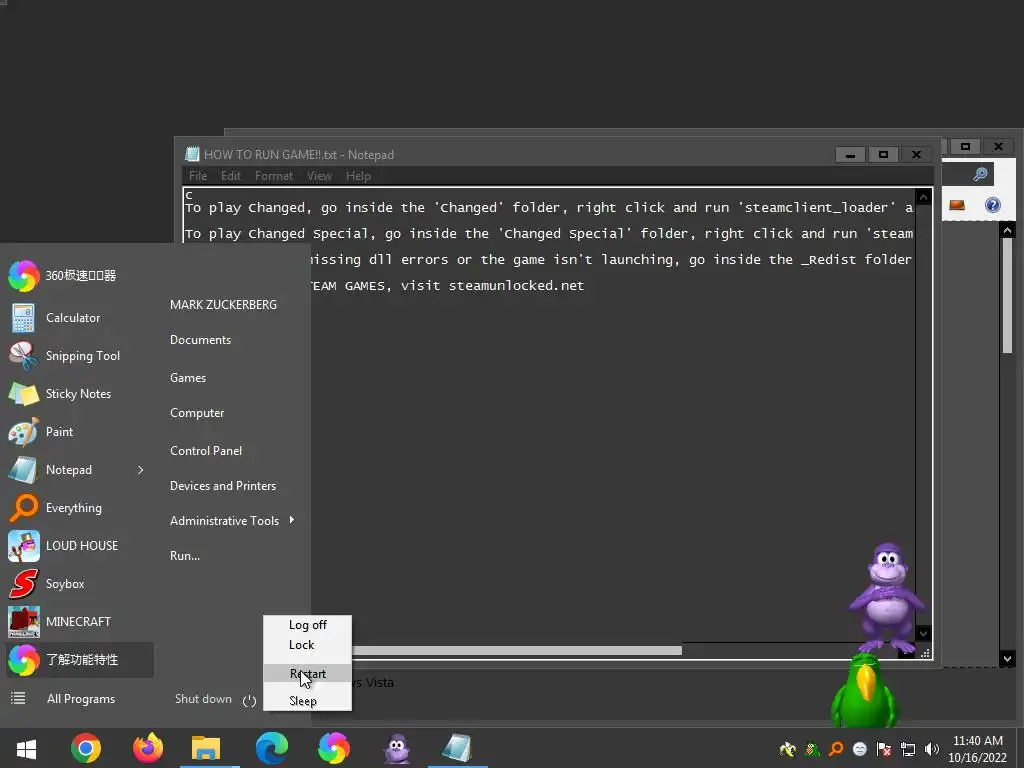Image resolution: width=1024 pixels, height=768 pixels.
Task: Open the highlighted Chinese-labeled 360 entry
Action: (x=80, y=660)
